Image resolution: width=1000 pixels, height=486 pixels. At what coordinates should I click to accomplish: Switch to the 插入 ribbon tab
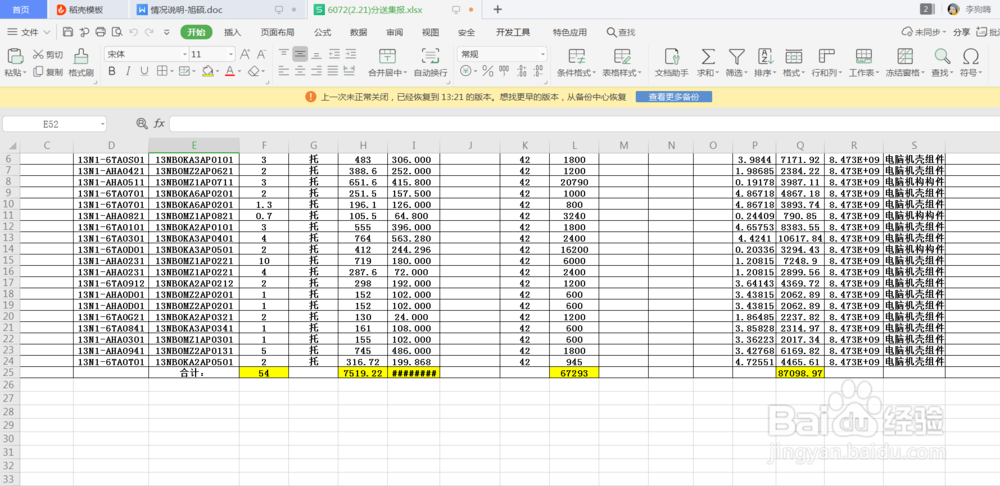pos(232,32)
